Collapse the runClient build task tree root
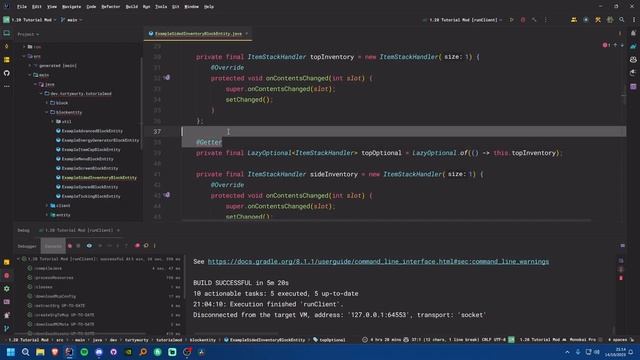The width and height of the screenshot is (640, 360). (18, 259)
